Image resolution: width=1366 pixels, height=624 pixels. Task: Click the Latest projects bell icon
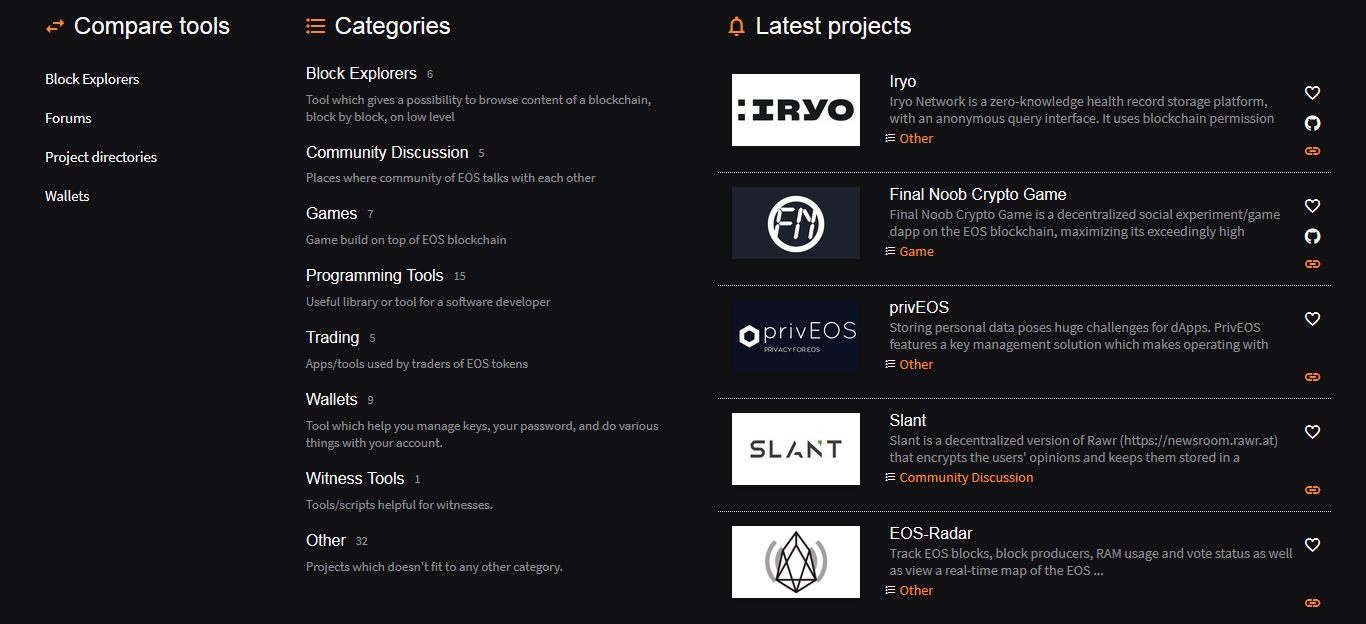click(737, 27)
